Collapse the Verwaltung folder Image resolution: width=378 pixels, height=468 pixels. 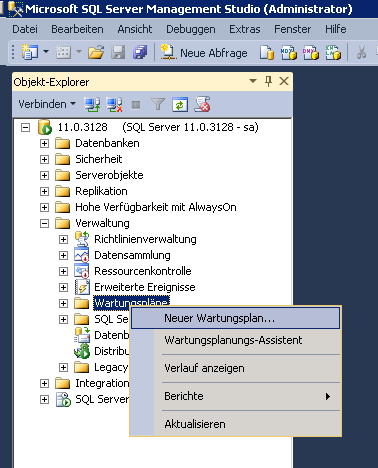click(x=44, y=223)
